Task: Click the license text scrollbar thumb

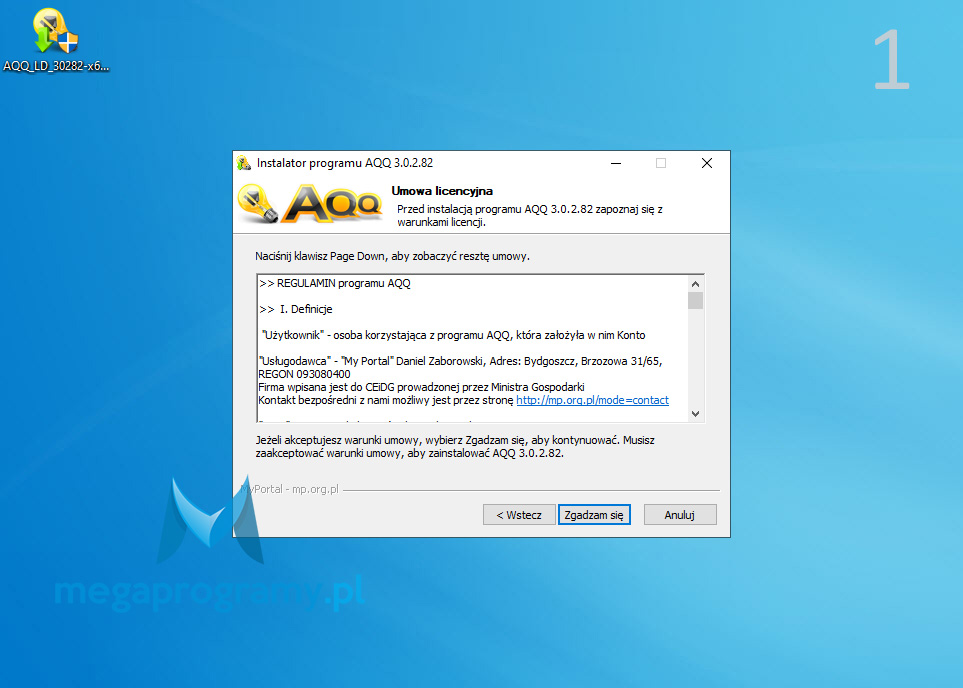Action: click(x=695, y=300)
